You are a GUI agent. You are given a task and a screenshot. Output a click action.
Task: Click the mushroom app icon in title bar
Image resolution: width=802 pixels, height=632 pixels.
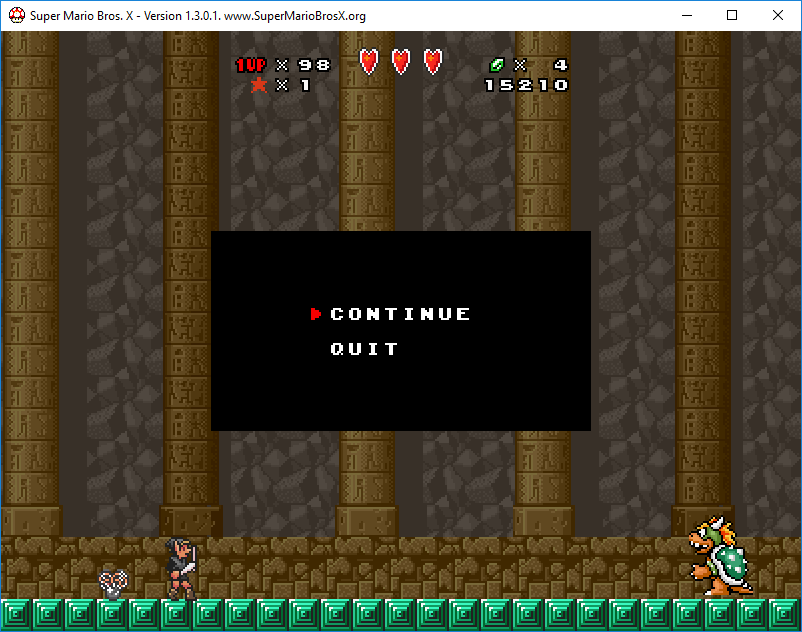pos(17,15)
